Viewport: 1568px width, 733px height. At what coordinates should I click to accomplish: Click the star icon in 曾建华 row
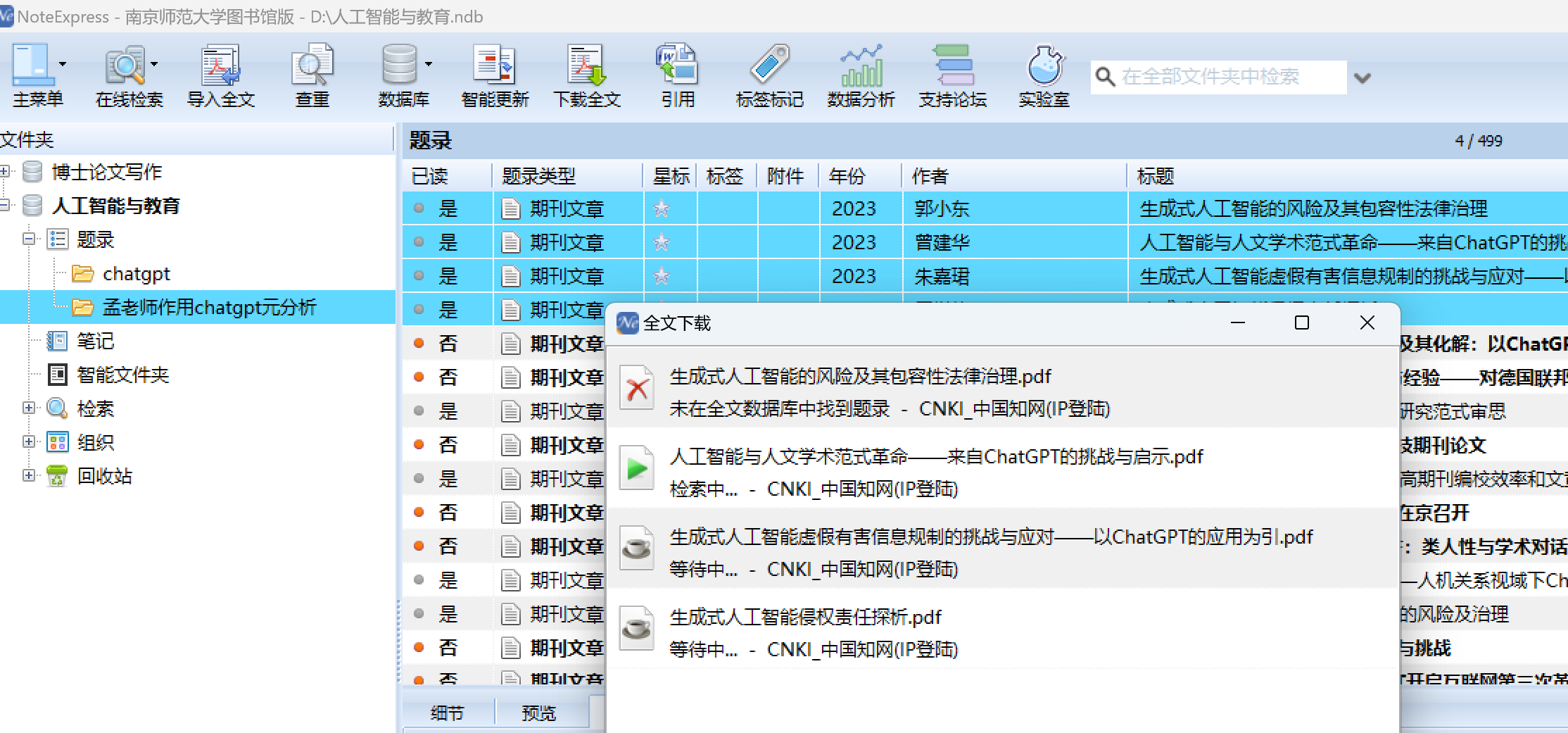(x=661, y=242)
